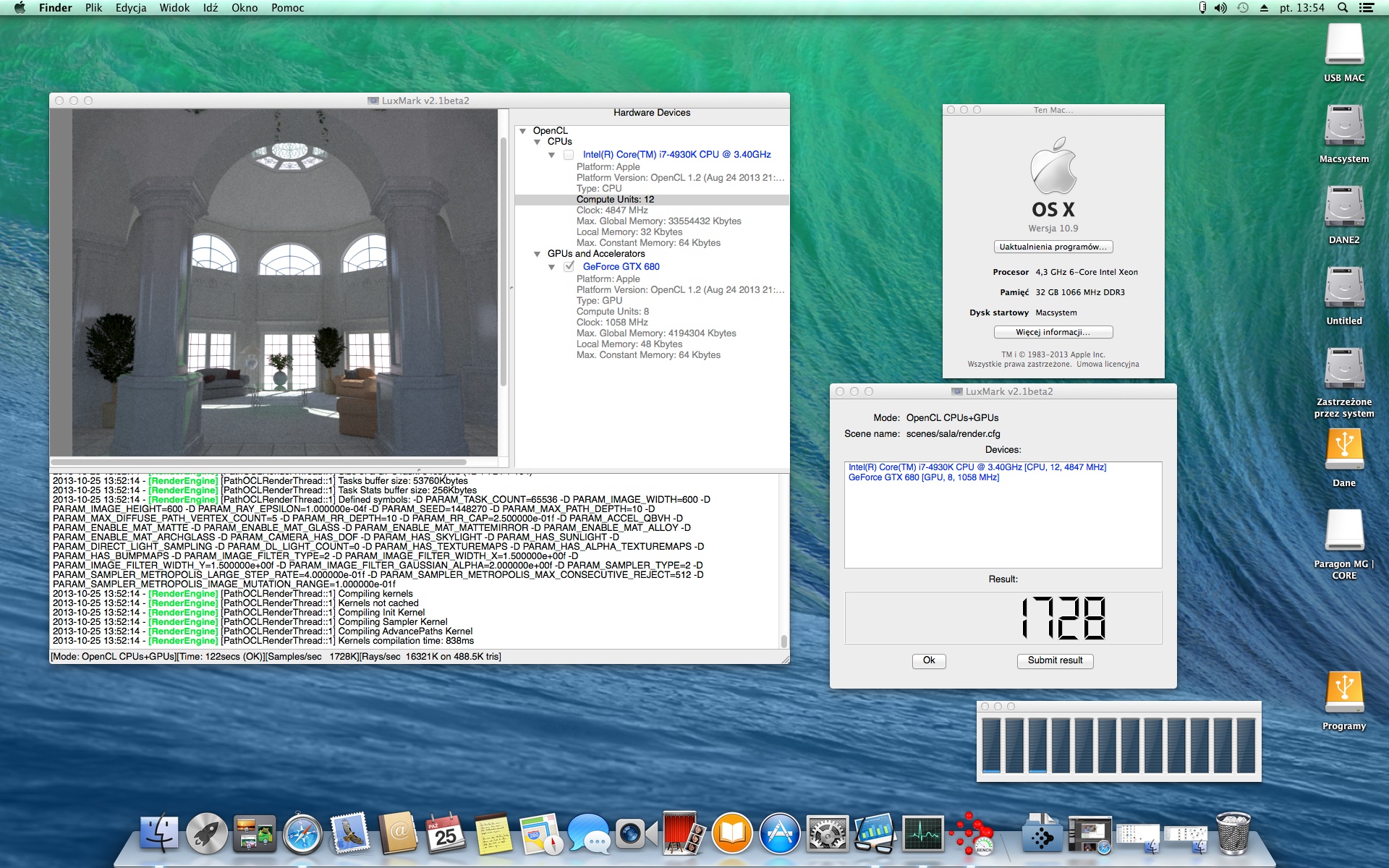Open the Macsystem hard drive on desktop
The height and width of the screenshot is (868, 1389).
1344,134
